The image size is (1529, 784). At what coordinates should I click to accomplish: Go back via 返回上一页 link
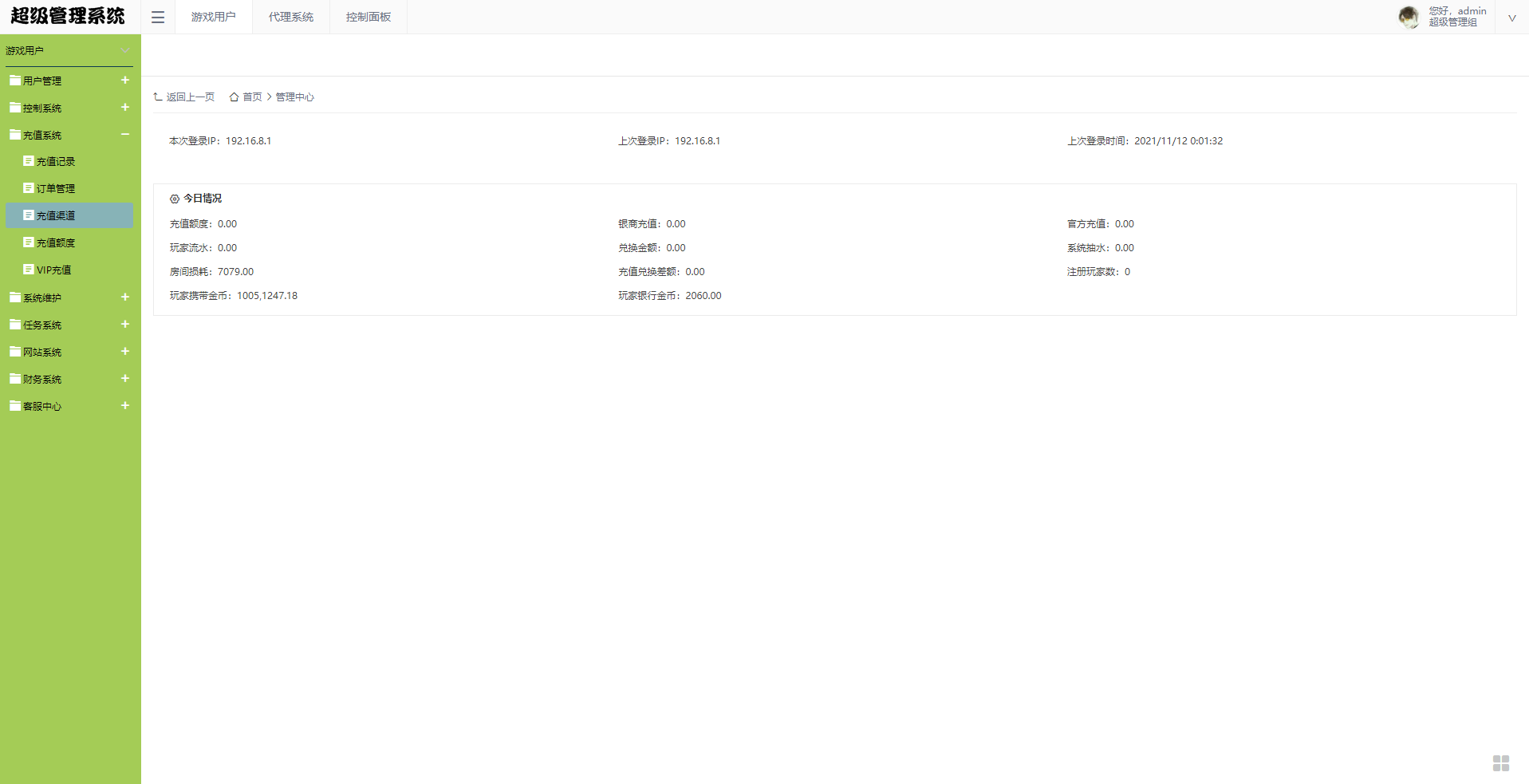[x=190, y=97]
